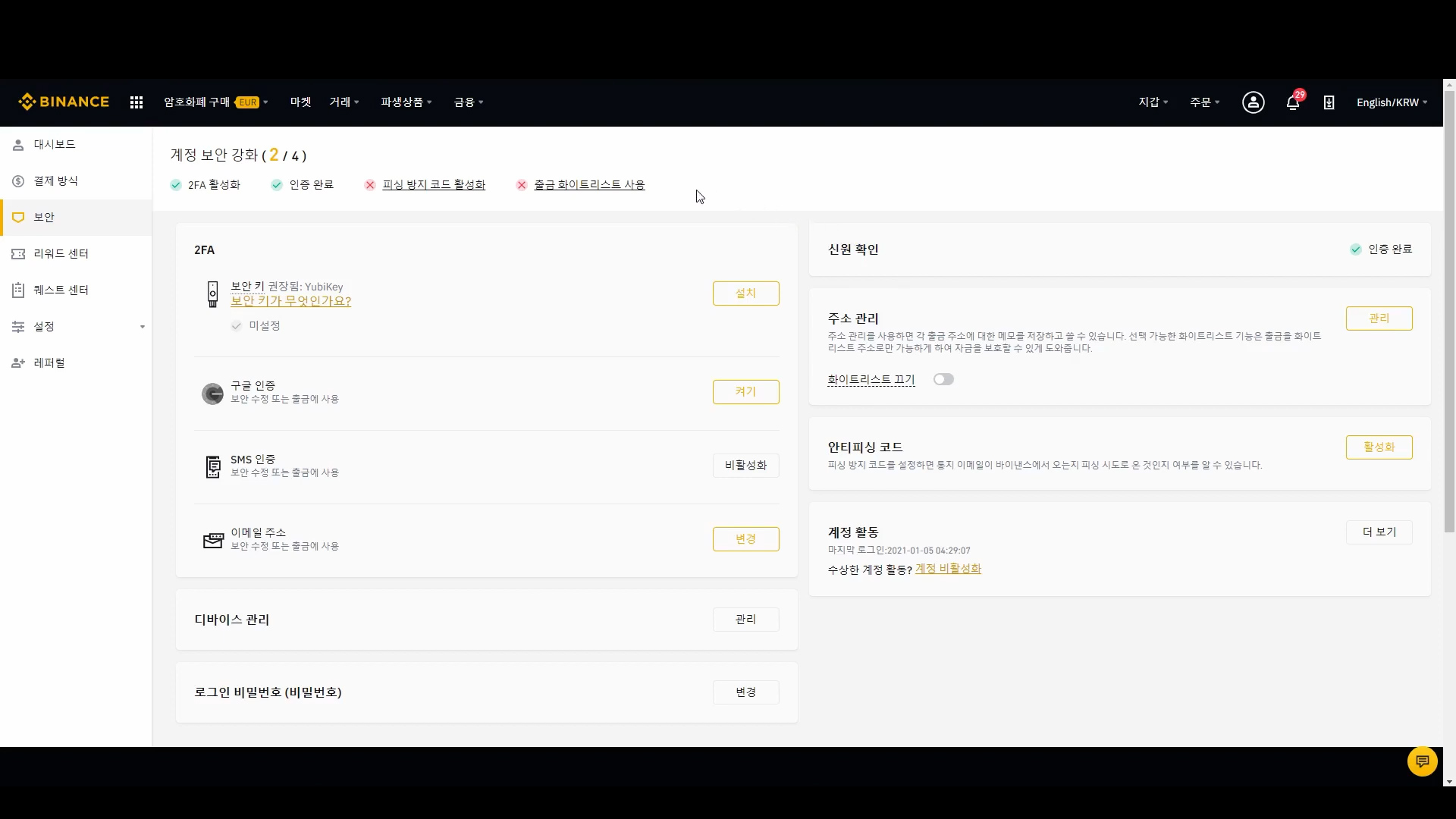This screenshot has height=819, width=1456.
Task: Open the 지갑 wallet dropdown
Action: (1153, 102)
